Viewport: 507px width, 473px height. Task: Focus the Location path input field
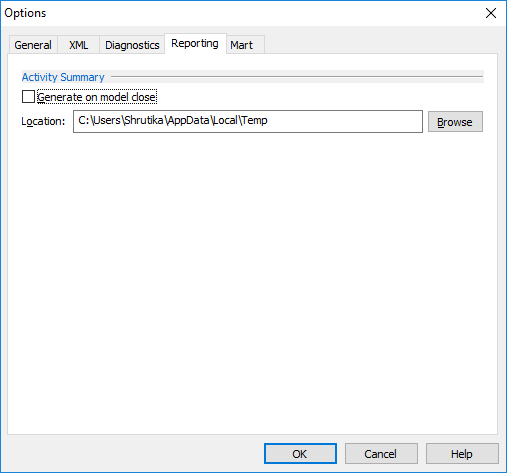(x=248, y=121)
